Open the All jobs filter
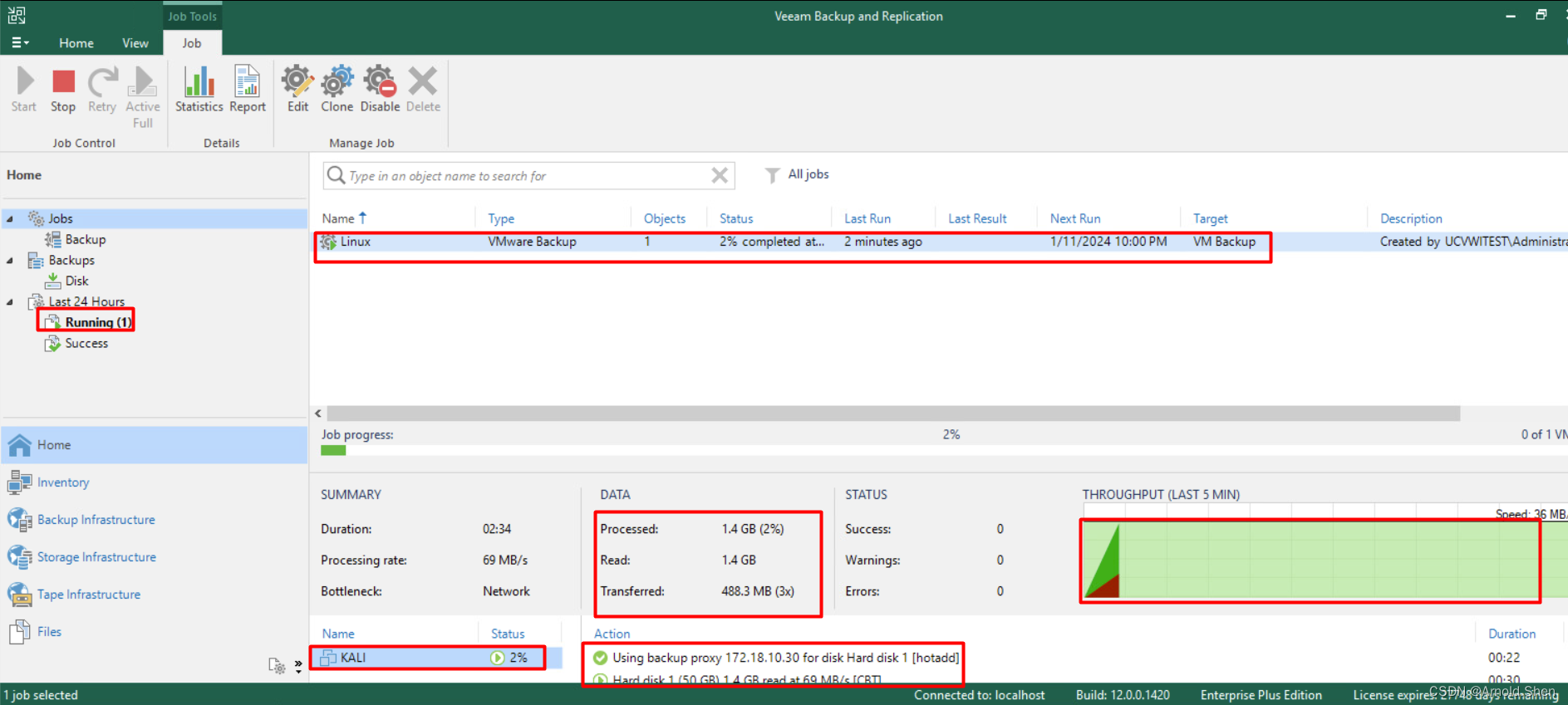 point(797,174)
